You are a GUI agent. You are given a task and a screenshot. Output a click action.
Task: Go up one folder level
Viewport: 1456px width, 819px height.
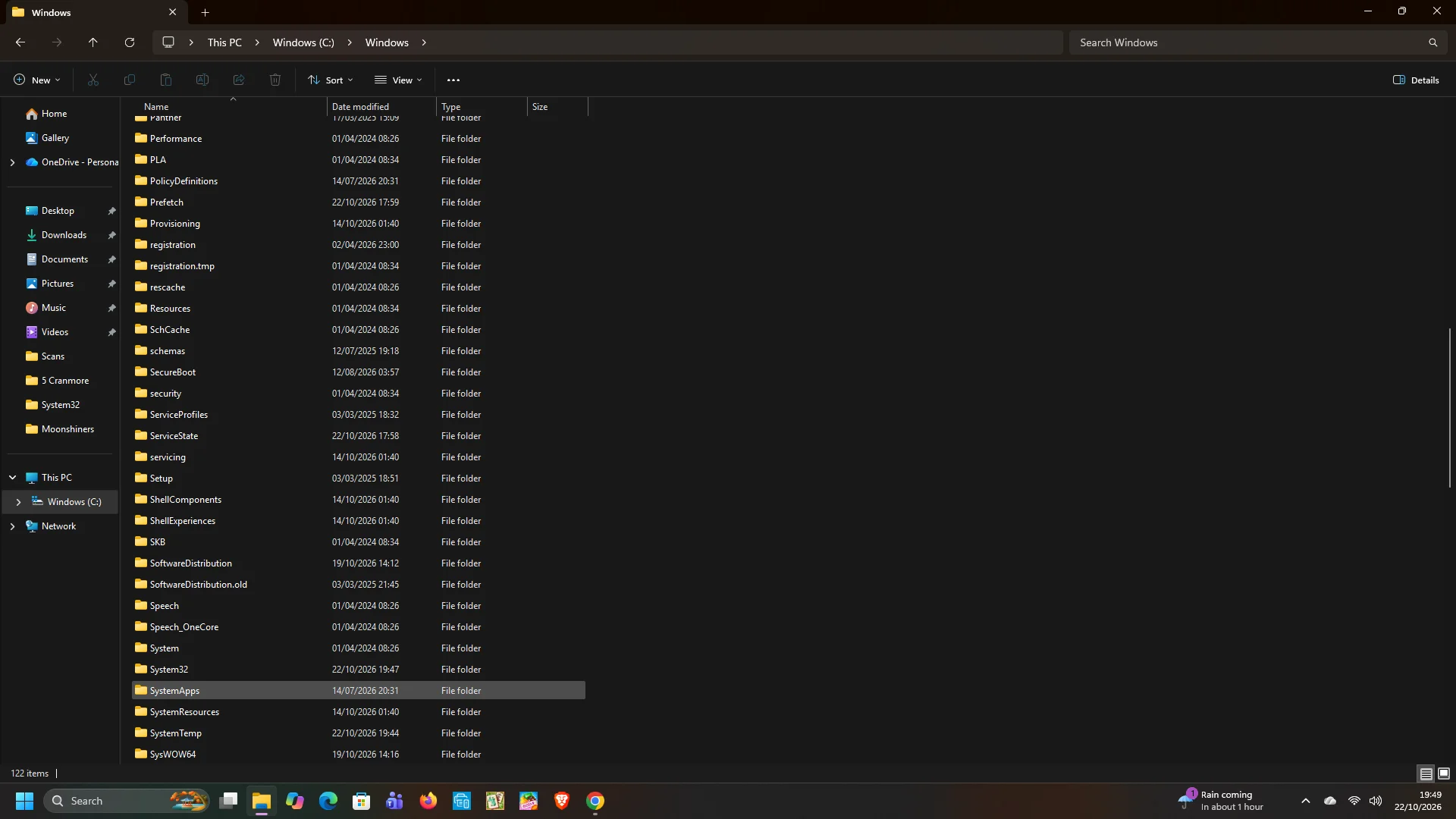coord(93,42)
